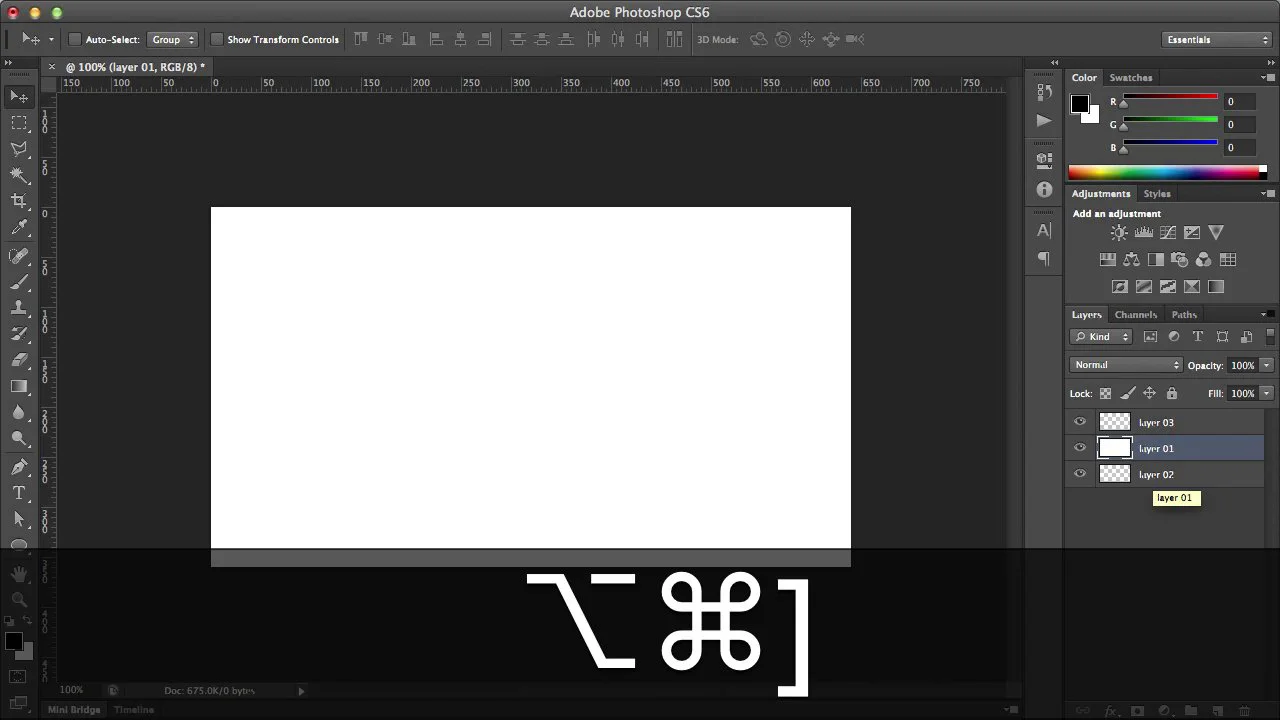
Task: Add a Threshold adjustment
Action: [x=1167, y=286]
